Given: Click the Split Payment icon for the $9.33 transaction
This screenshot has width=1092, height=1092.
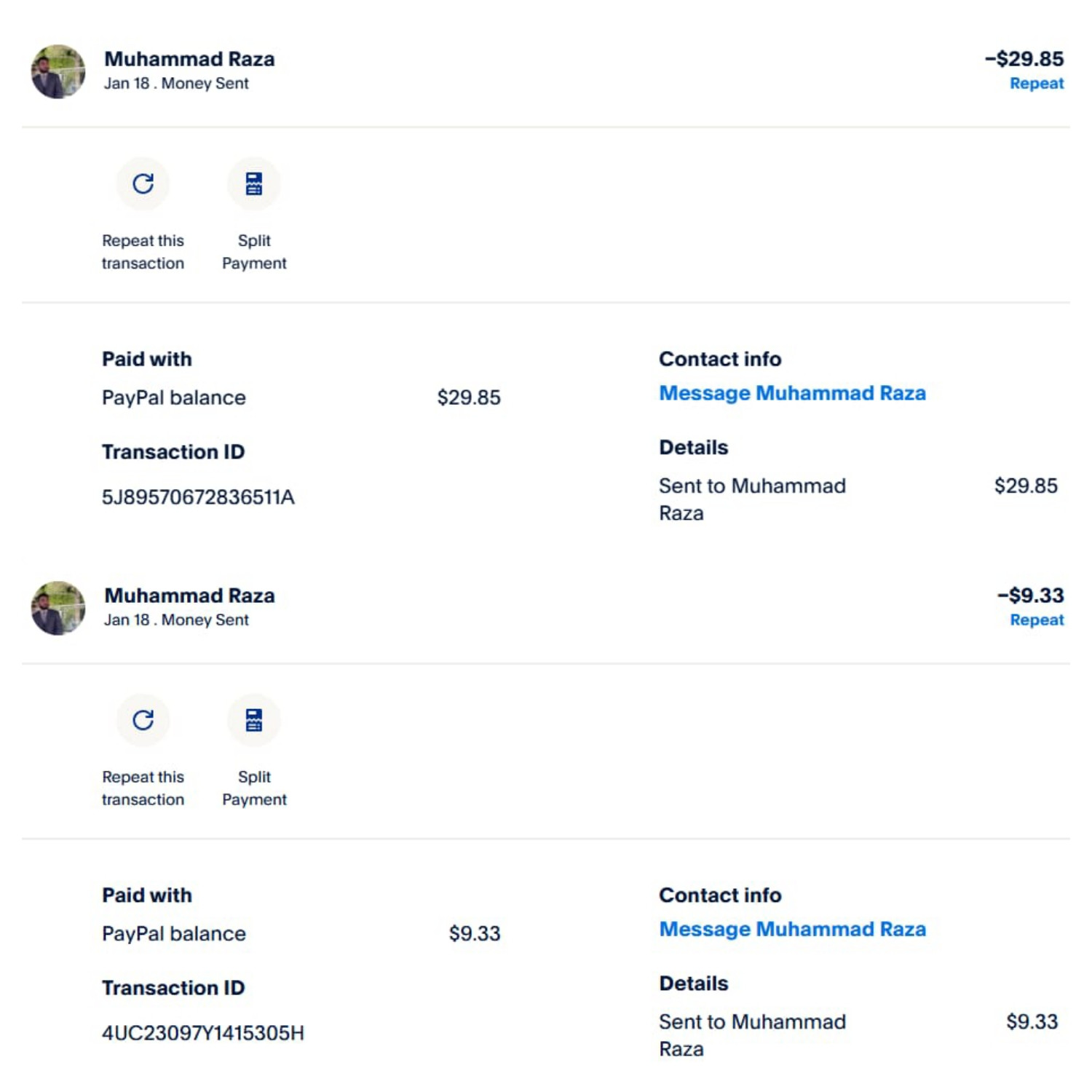Looking at the screenshot, I should 253,720.
